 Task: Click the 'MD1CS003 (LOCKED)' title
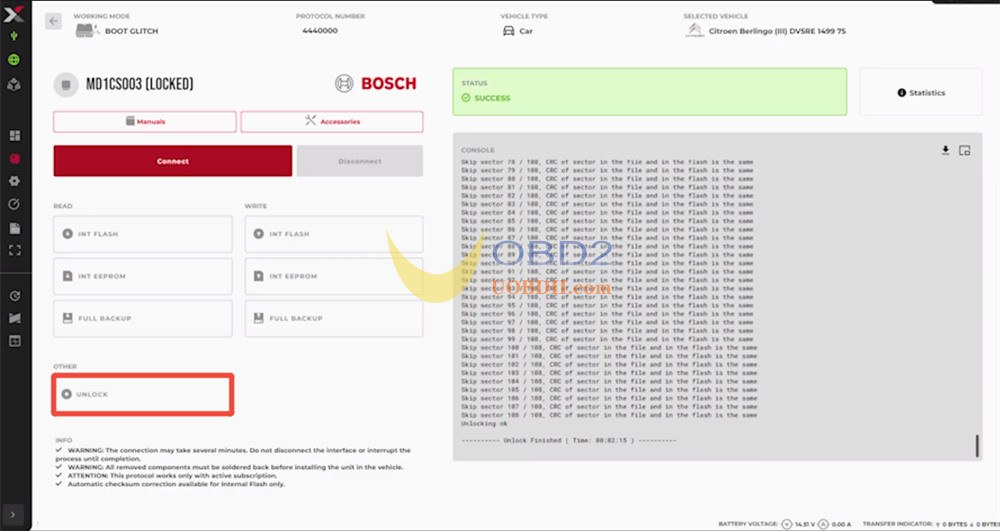click(140, 84)
